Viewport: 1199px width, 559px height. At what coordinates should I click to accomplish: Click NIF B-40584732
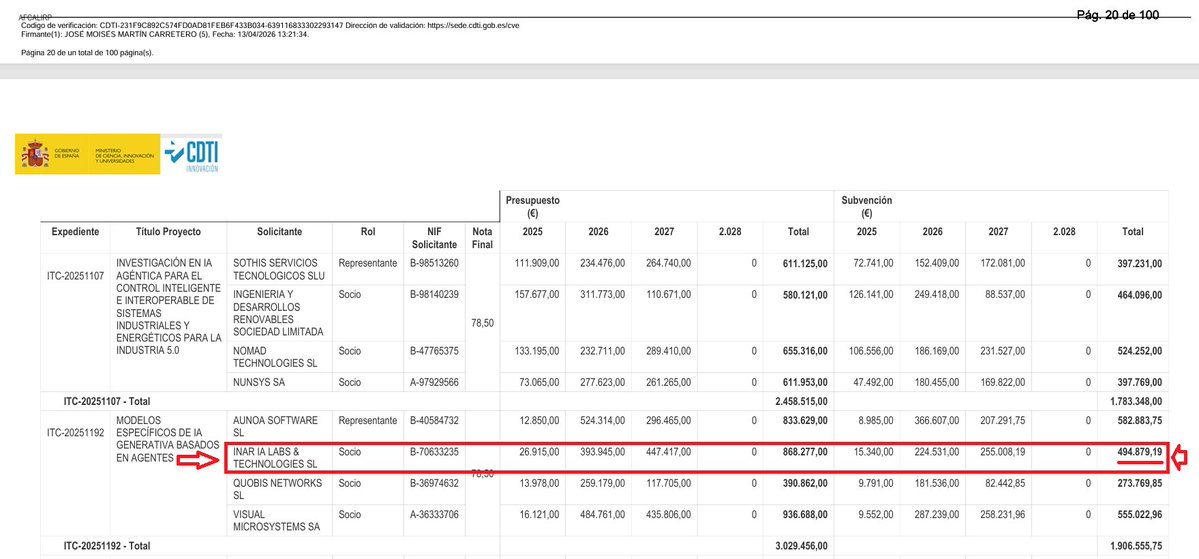pos(434,420)
